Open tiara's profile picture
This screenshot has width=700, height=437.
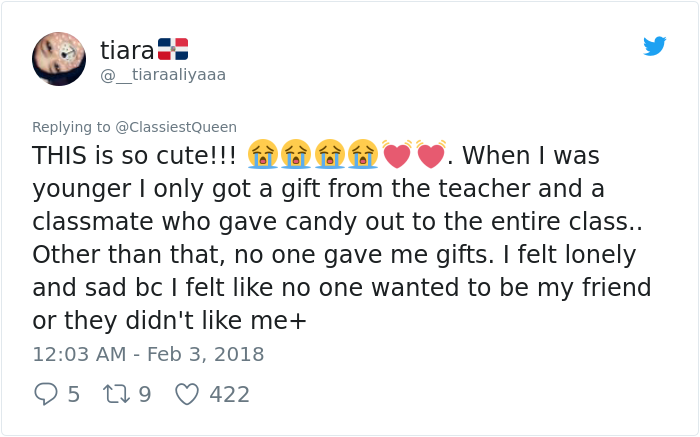pyautogui.click(x=59, y=59)
